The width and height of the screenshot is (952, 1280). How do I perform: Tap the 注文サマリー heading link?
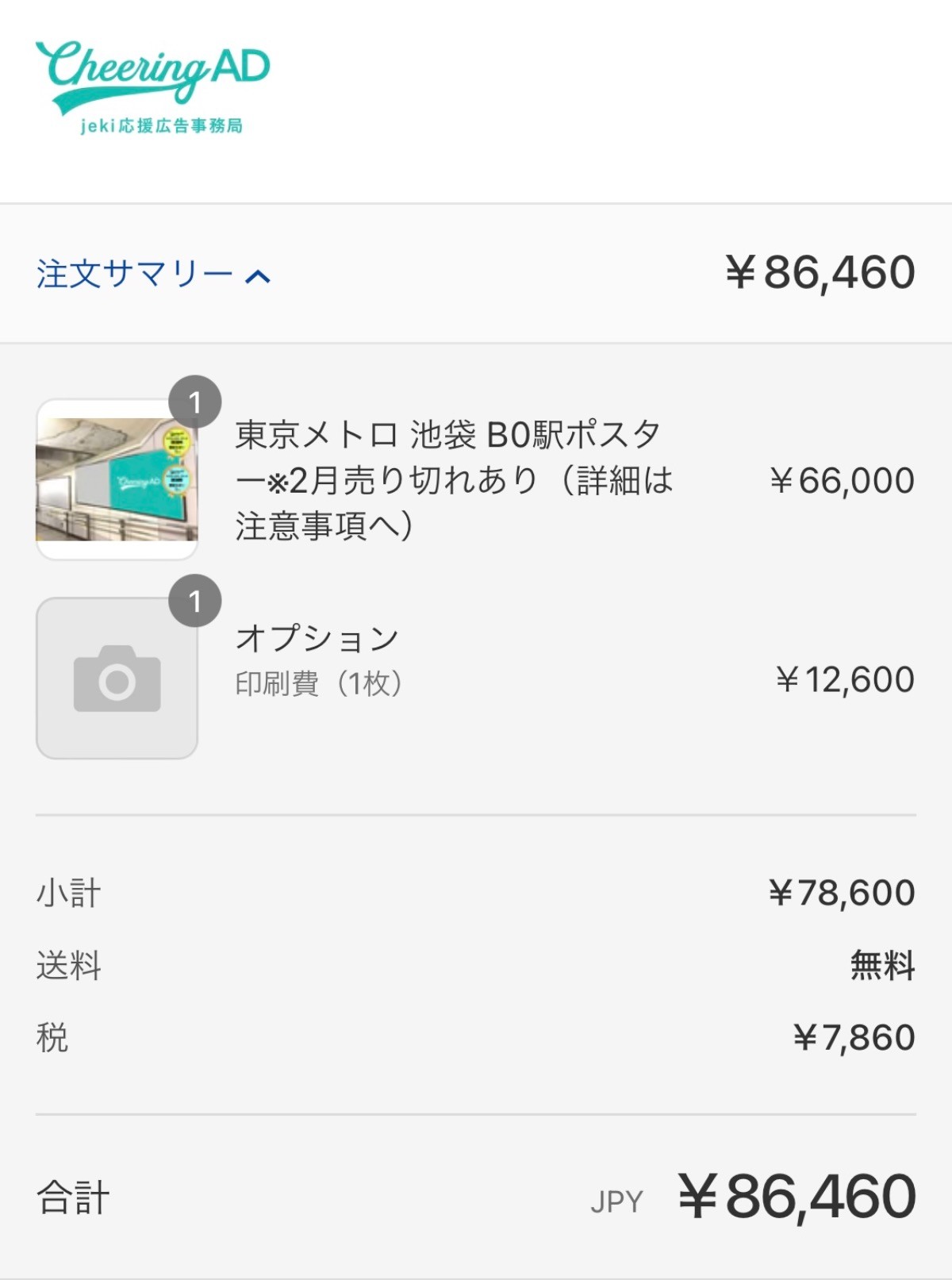pos(133,275)
